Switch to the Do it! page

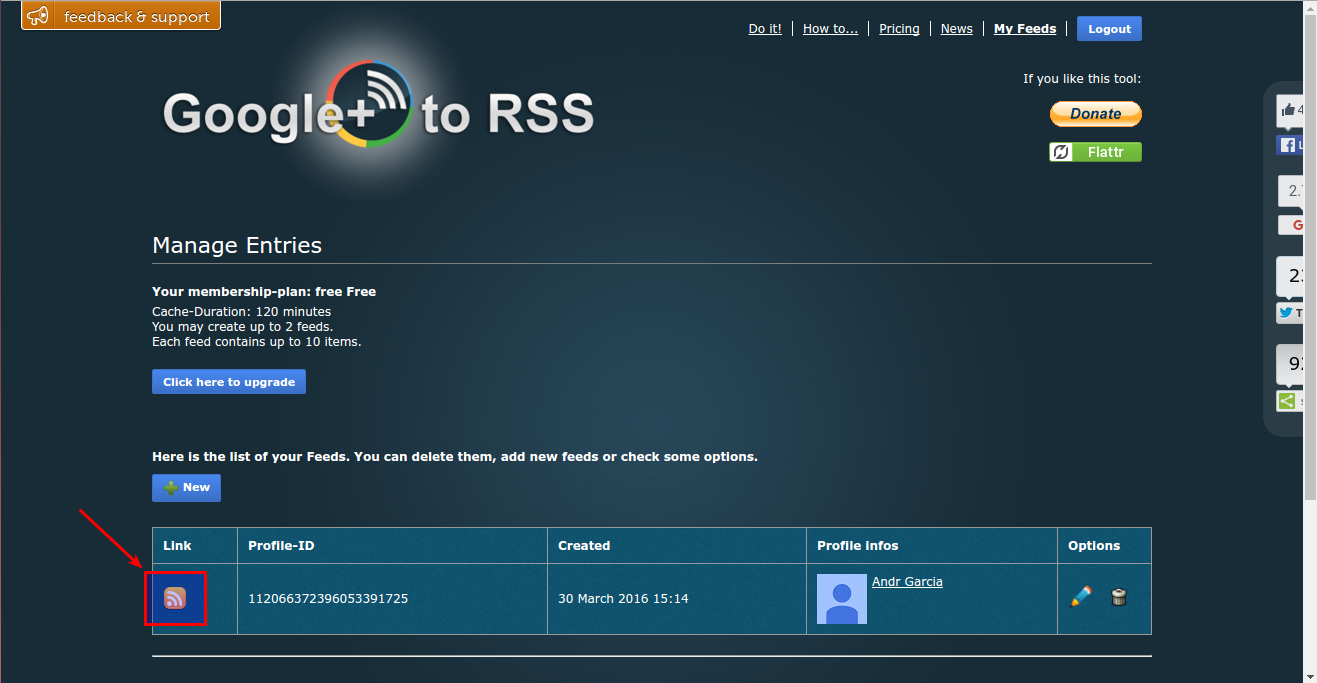coord(764,28)
